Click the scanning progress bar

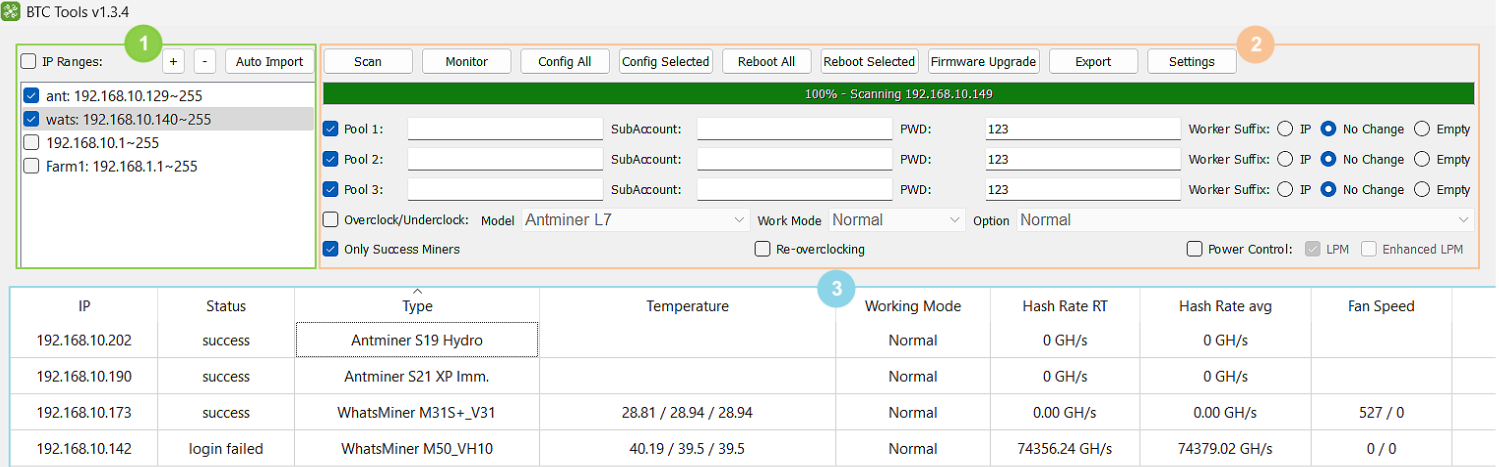(899, 93)
